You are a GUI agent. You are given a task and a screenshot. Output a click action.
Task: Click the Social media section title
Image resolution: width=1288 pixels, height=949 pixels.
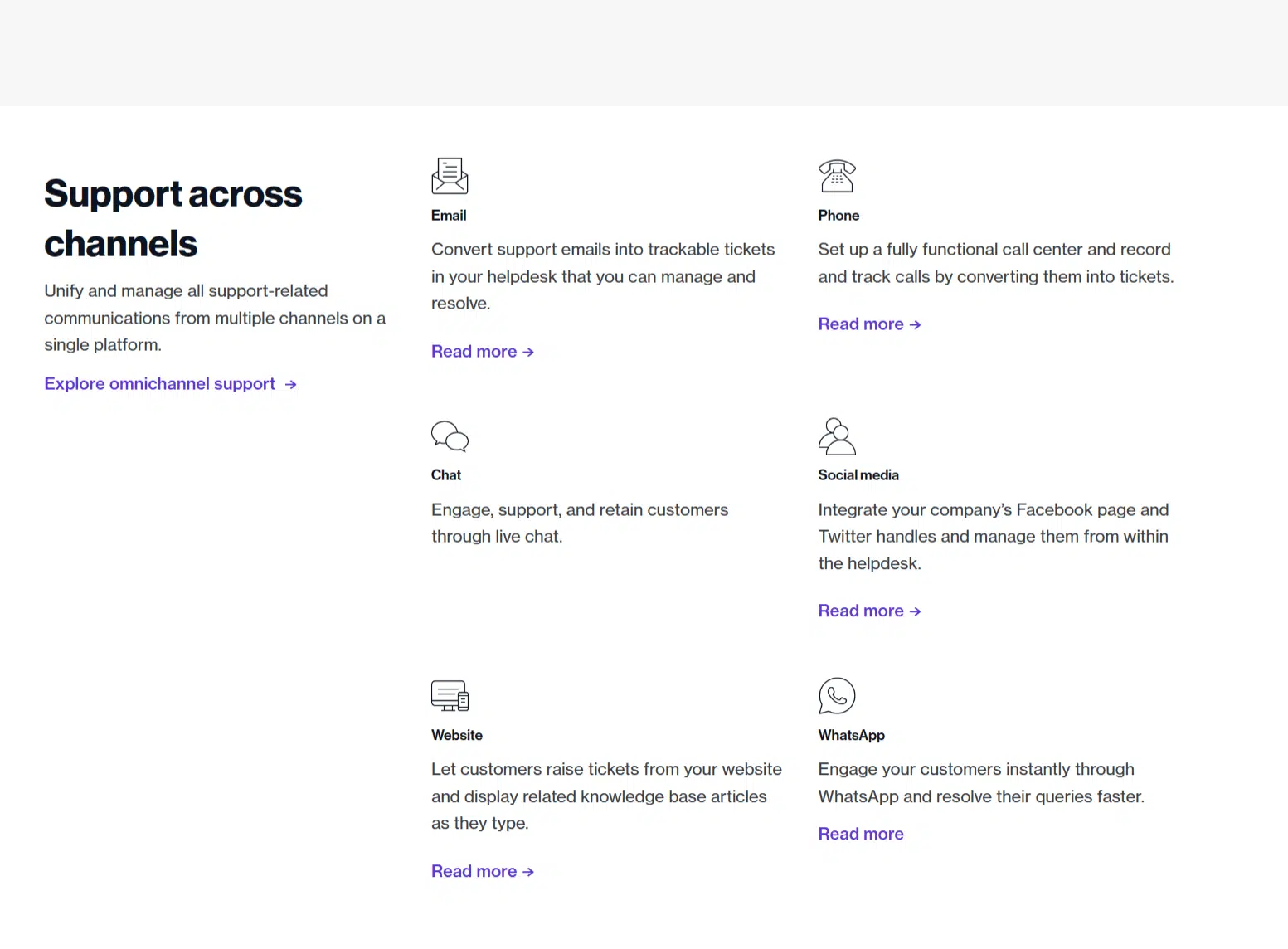point(858,475)
